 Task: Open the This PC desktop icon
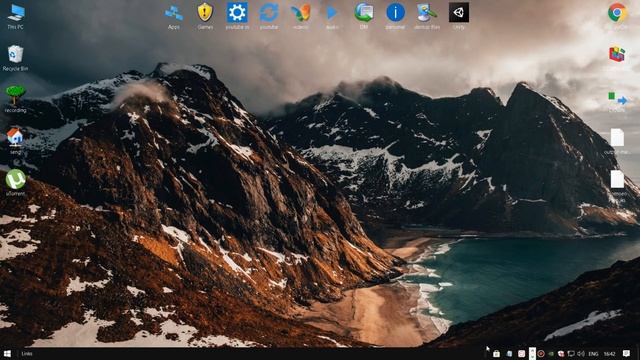point(16,16)
